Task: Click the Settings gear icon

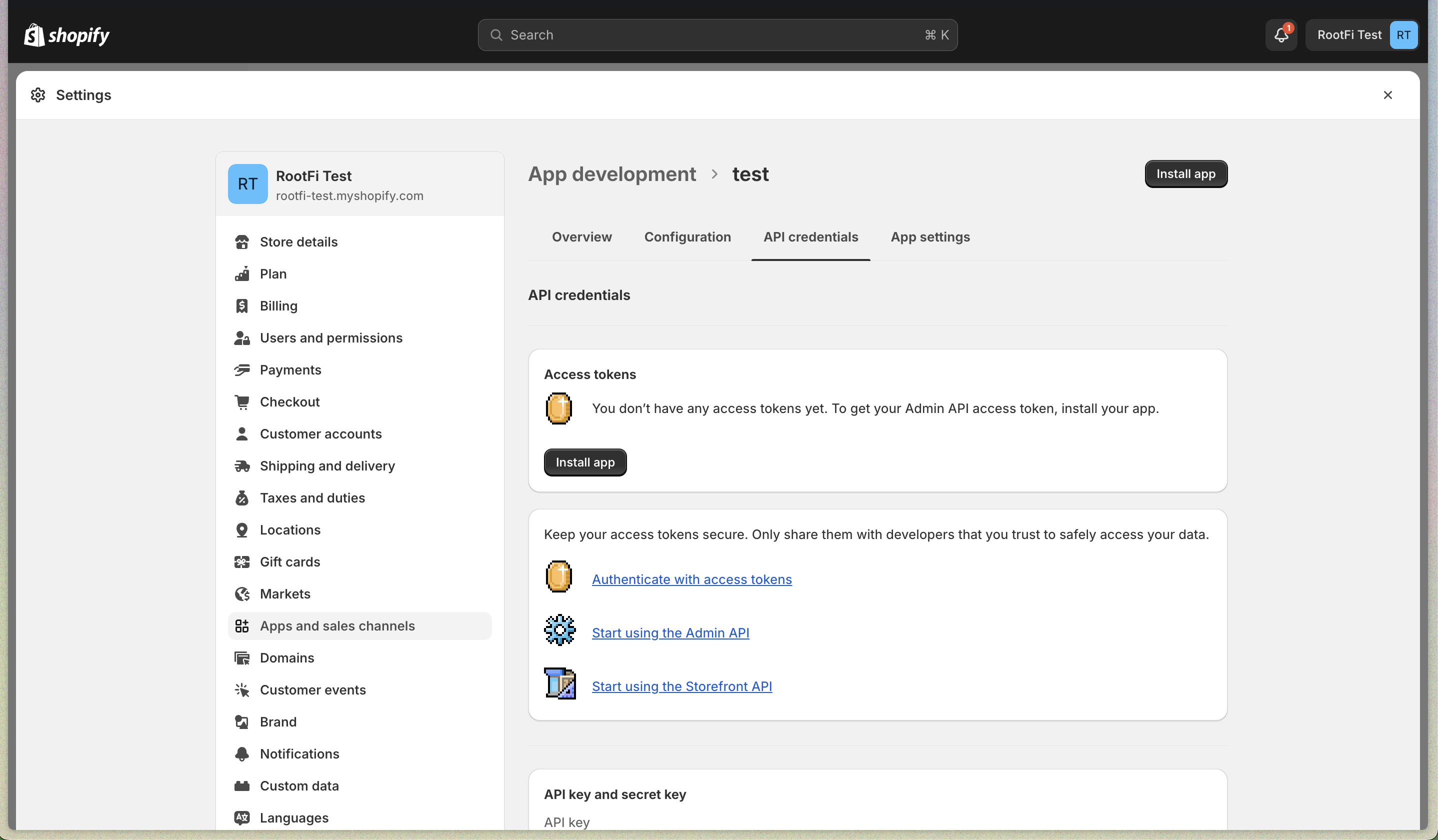Action: [x=38, y=95]
